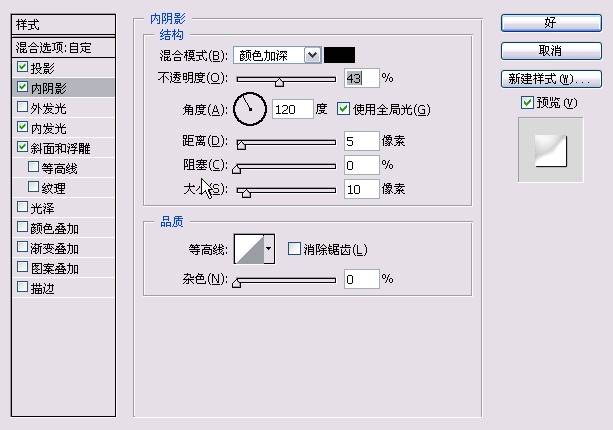Enable the 等高线 sub-option checkbox

click(34, 167)
